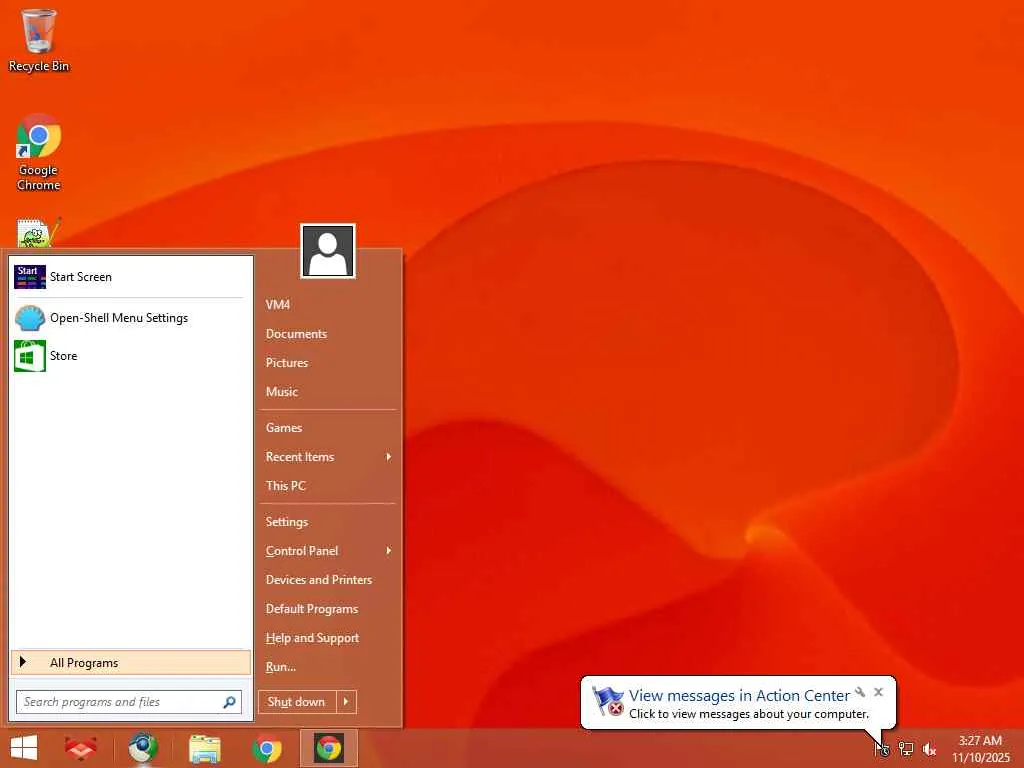Open View messages in Action Center link
Image resolution: width=1024 pixels, height=768 pixels.
tap(739, 696)
